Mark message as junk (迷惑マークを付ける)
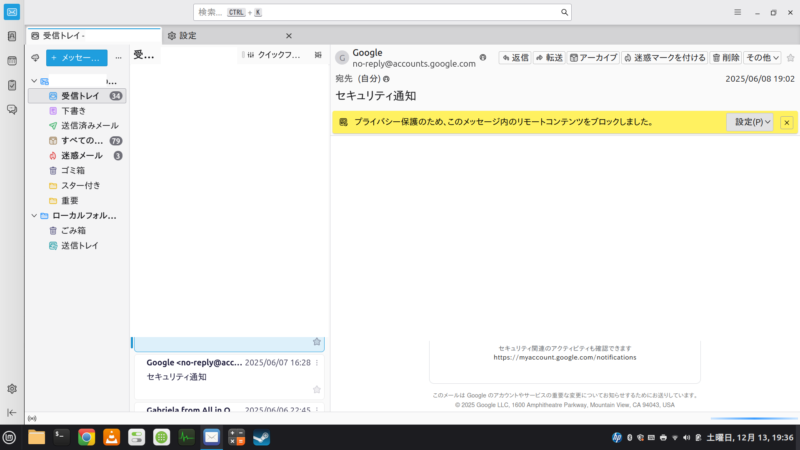This screenshot has width=800, height=450. (x=664, y=58)
